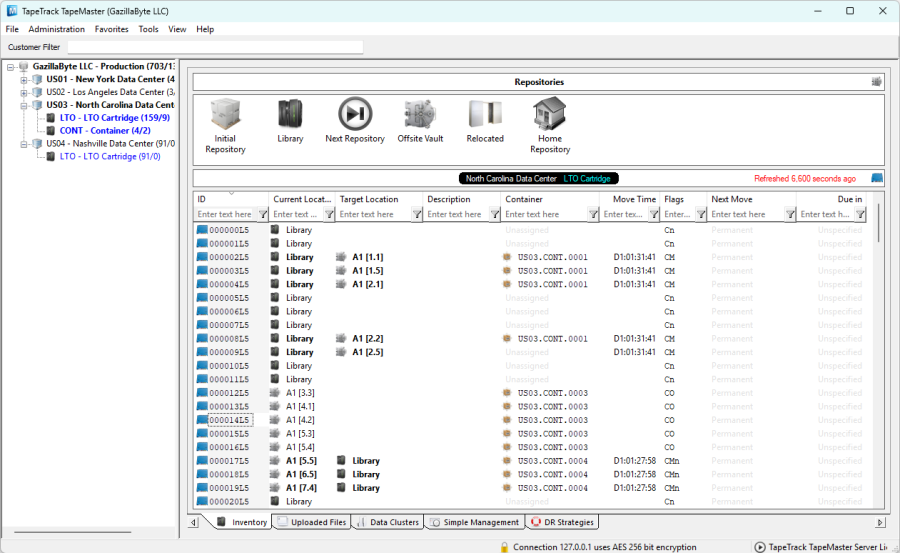
Task: Click tab strip scroll right arrow
Action: 879,523
